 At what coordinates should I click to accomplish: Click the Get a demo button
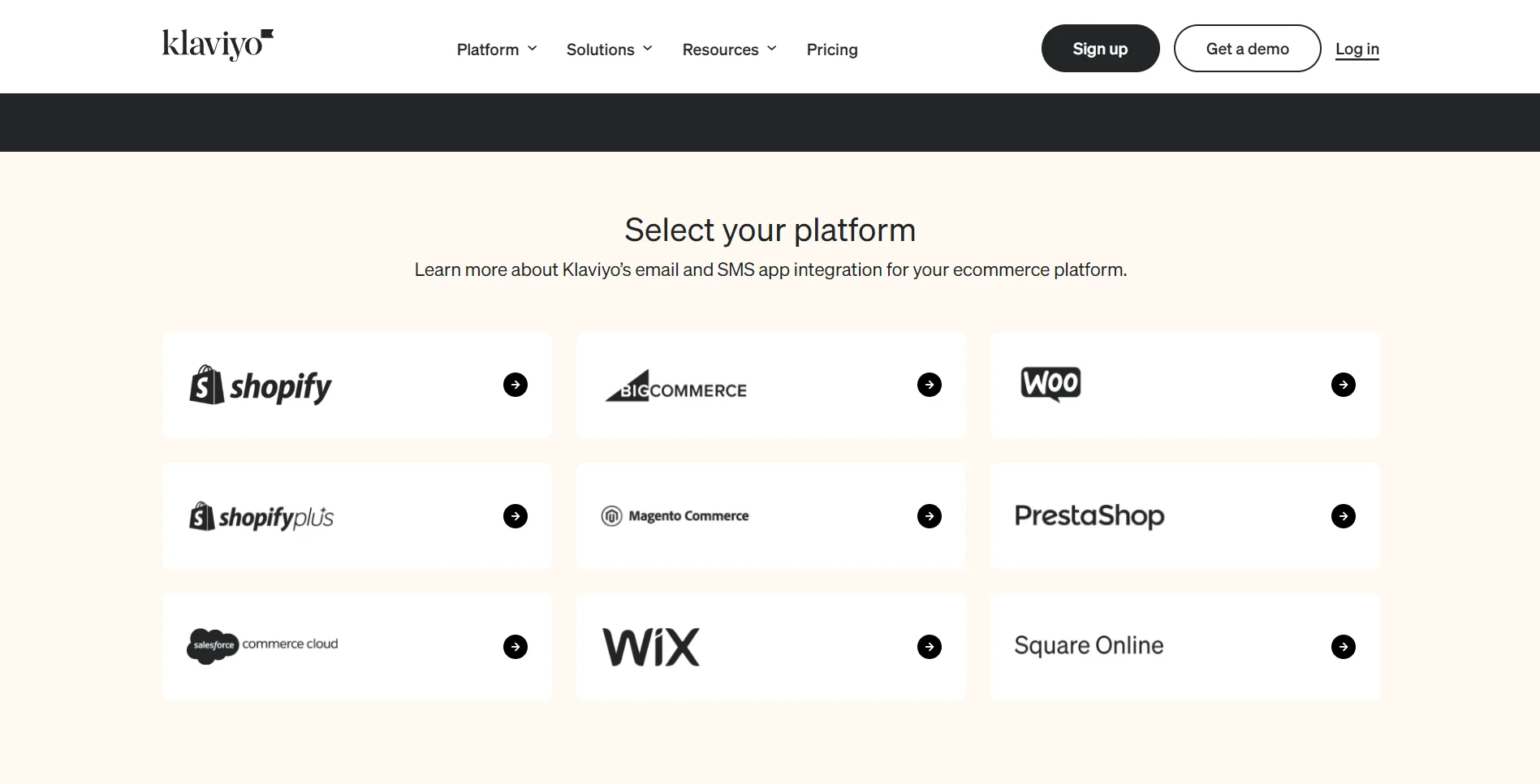[1247, 48]
